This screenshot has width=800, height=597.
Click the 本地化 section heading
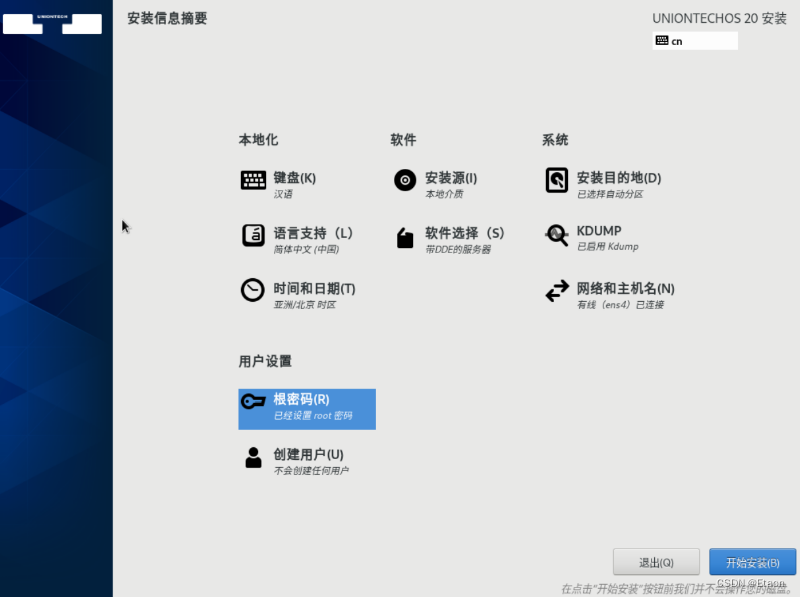258,140
